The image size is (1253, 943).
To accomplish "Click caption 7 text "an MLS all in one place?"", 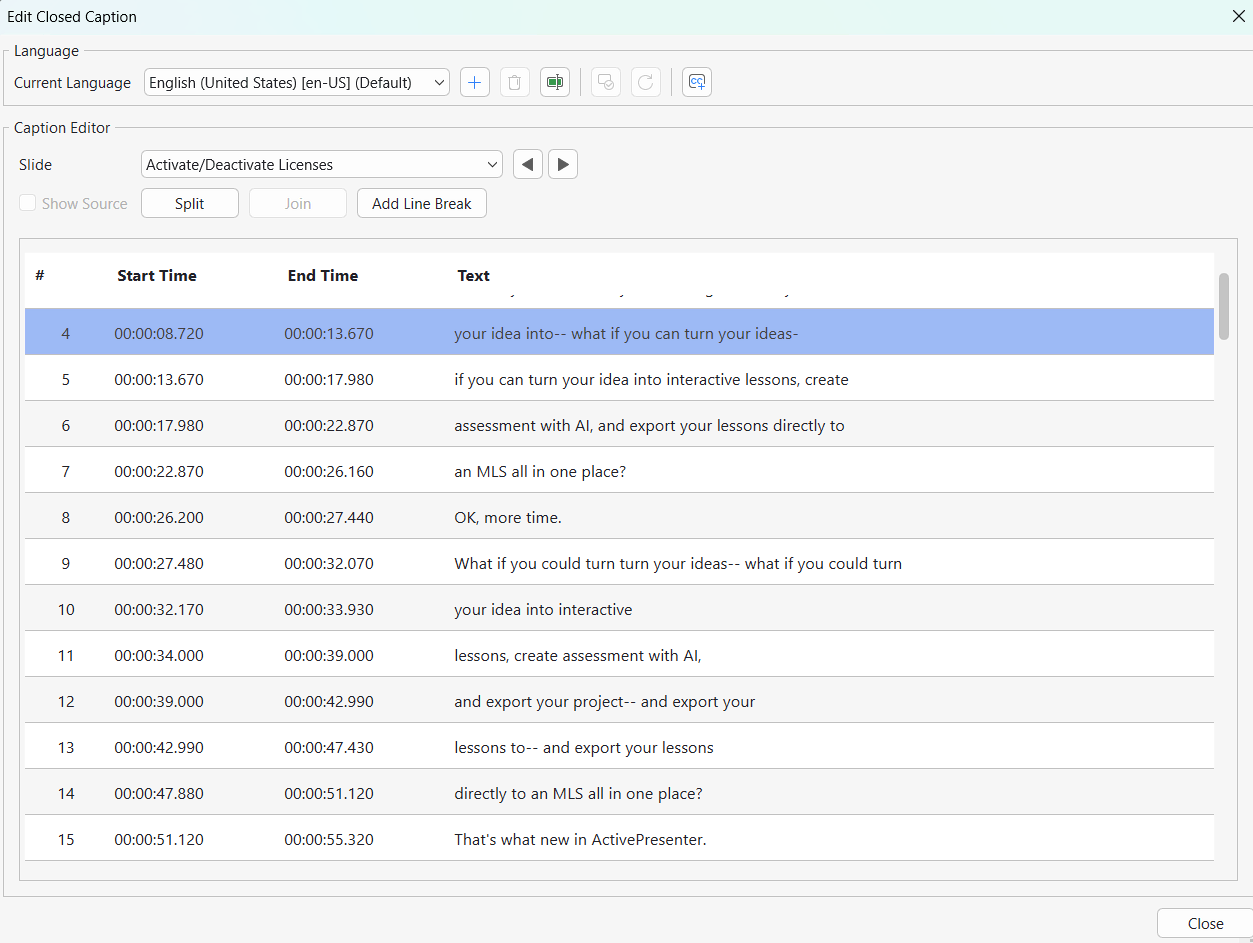I will (x=540, y=472).
